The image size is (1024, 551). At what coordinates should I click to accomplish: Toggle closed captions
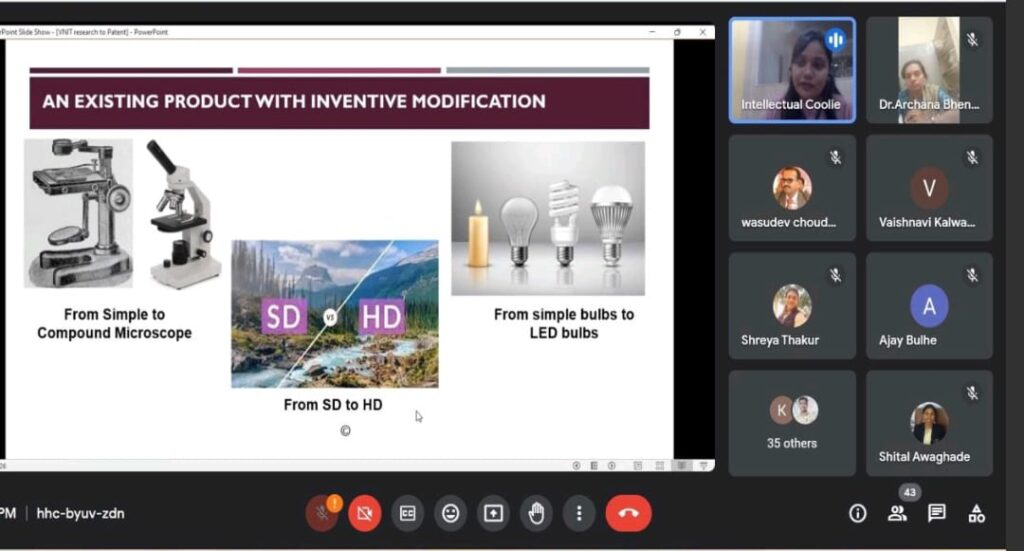[x=408, y=514]
